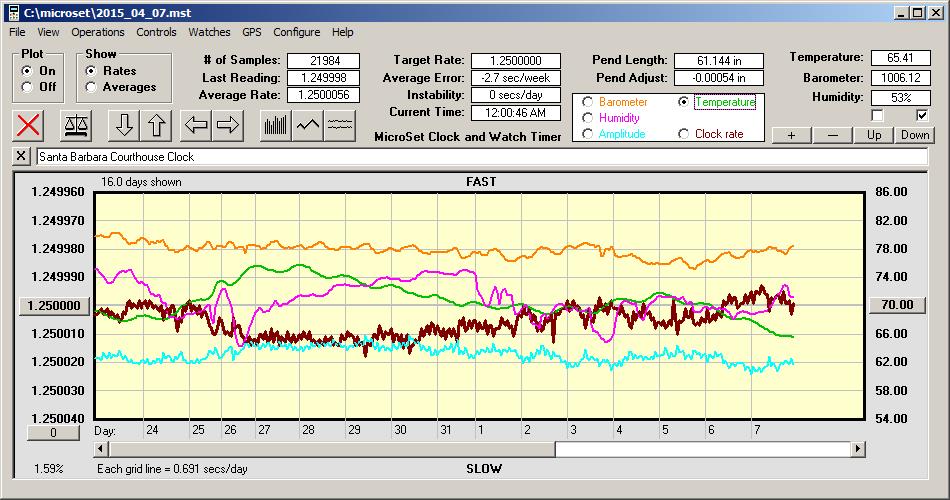Image resolution: width=950 pixels, height=500 pixels.
Task: Click the Average Error value field
Action: click(x=516, y=78)
